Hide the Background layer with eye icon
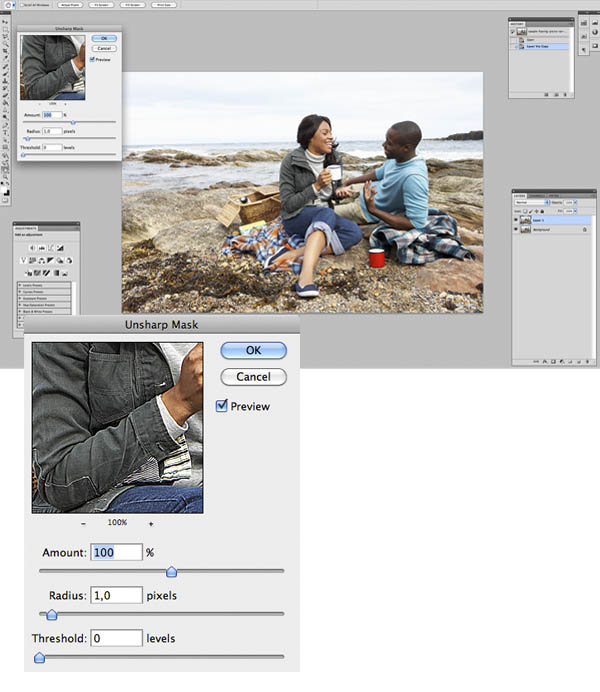 tap(517, 229)
